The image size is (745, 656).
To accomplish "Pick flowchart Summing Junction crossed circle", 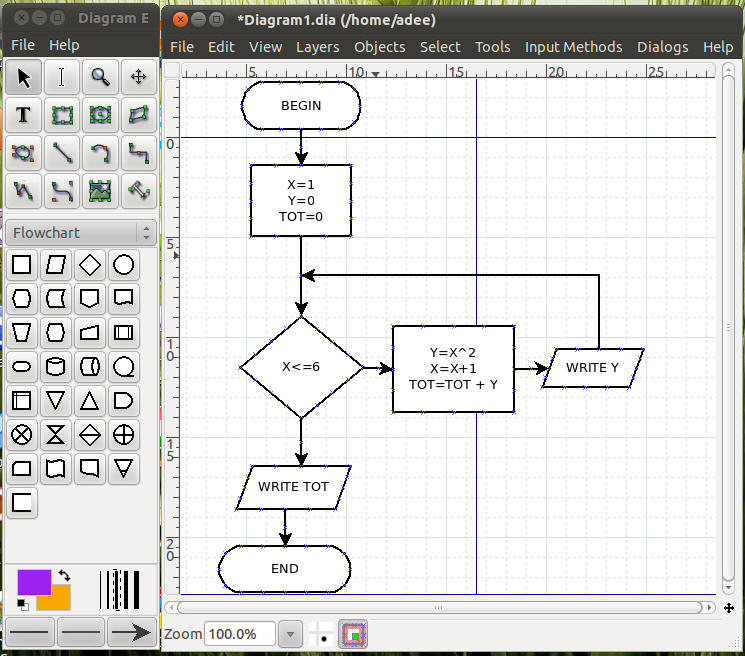I will coord(22,435).
